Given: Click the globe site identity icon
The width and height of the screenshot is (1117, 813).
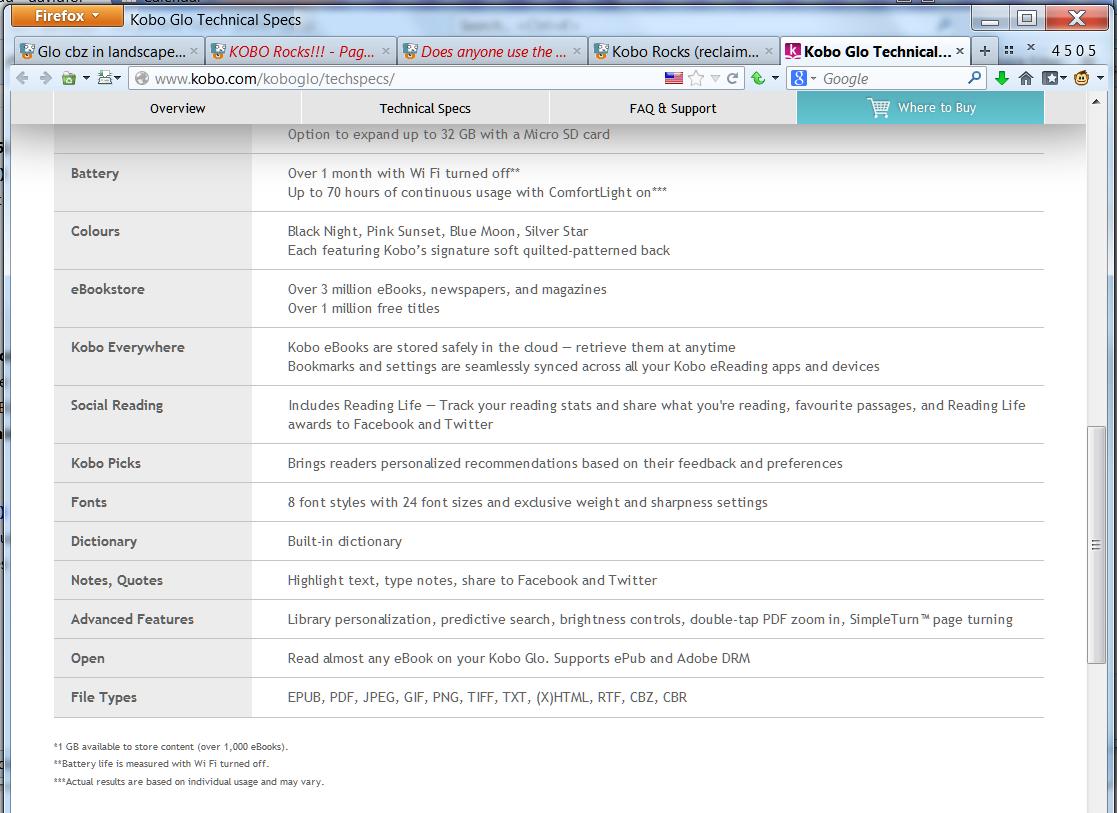Looking at the screenshot, I should [142, 78].
